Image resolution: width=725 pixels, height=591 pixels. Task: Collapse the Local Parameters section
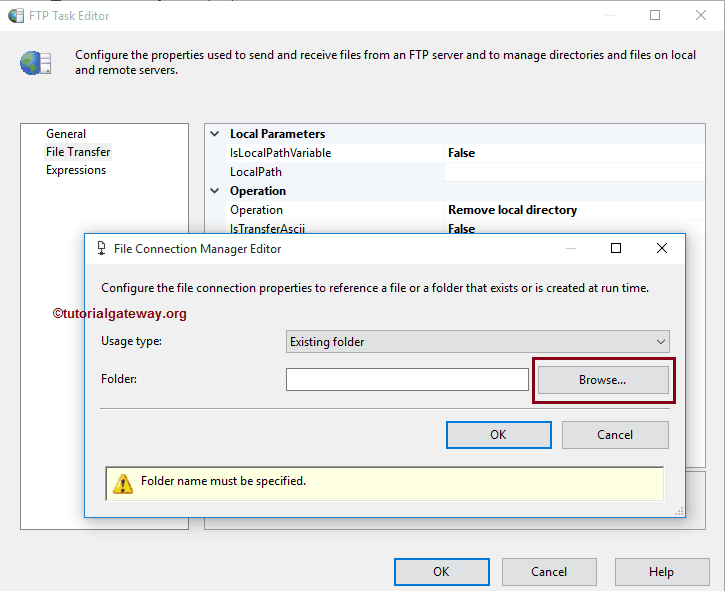point(215,134)
